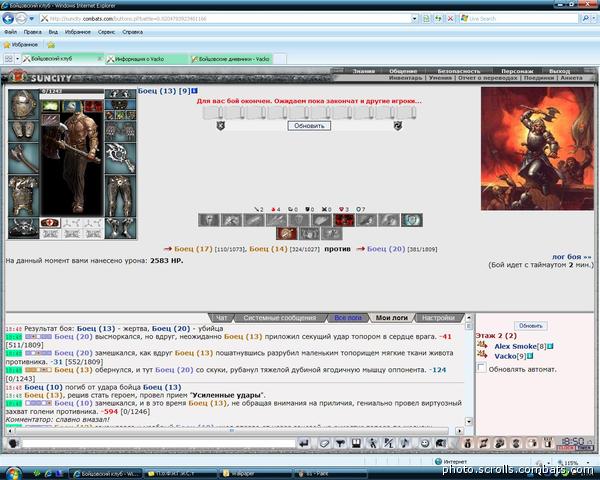Viewport: 600px width, 480px height.
Task: Open the Знания game menu
Action: tap(364, 71)
